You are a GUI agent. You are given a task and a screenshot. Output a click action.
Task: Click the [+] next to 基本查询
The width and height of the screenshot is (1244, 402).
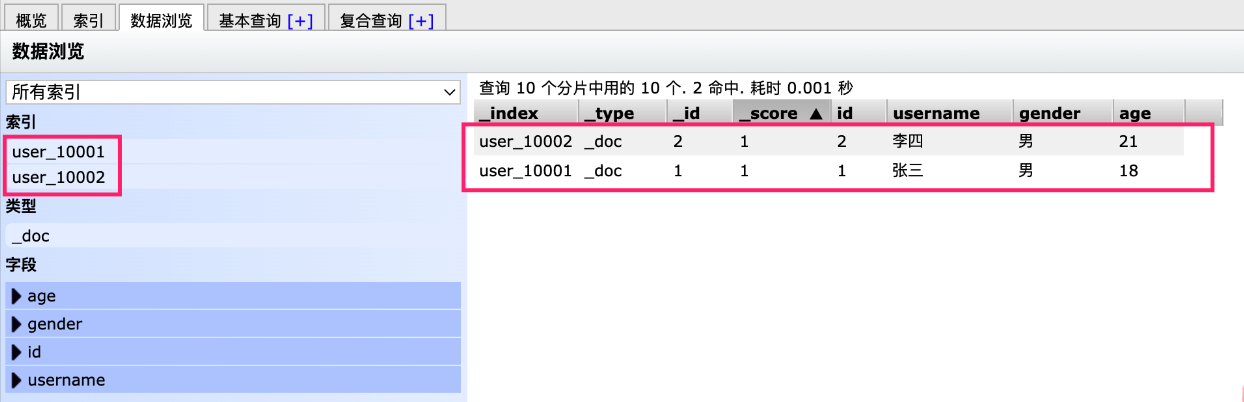tap(299, 19)
